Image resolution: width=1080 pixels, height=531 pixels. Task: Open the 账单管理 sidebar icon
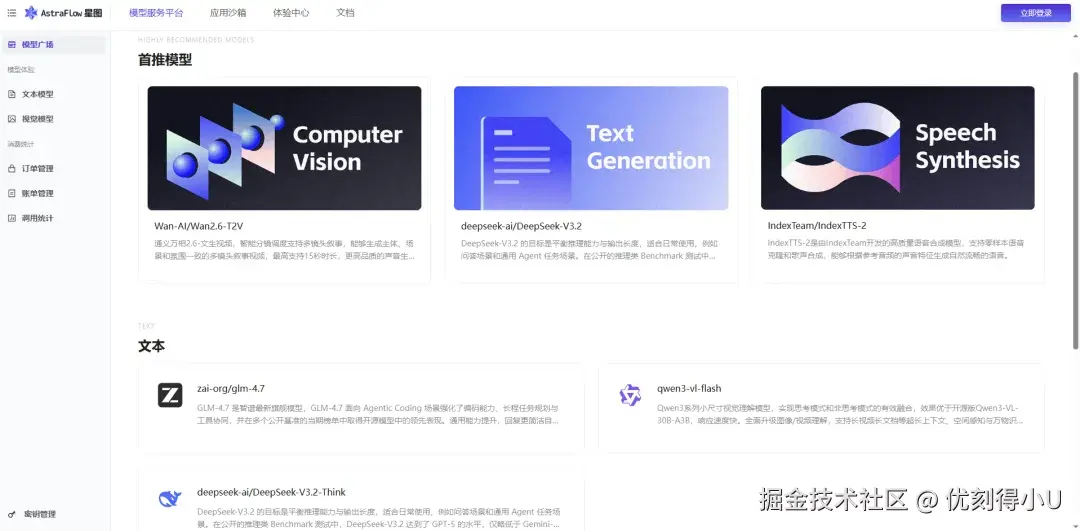click(x=12, y=194)
